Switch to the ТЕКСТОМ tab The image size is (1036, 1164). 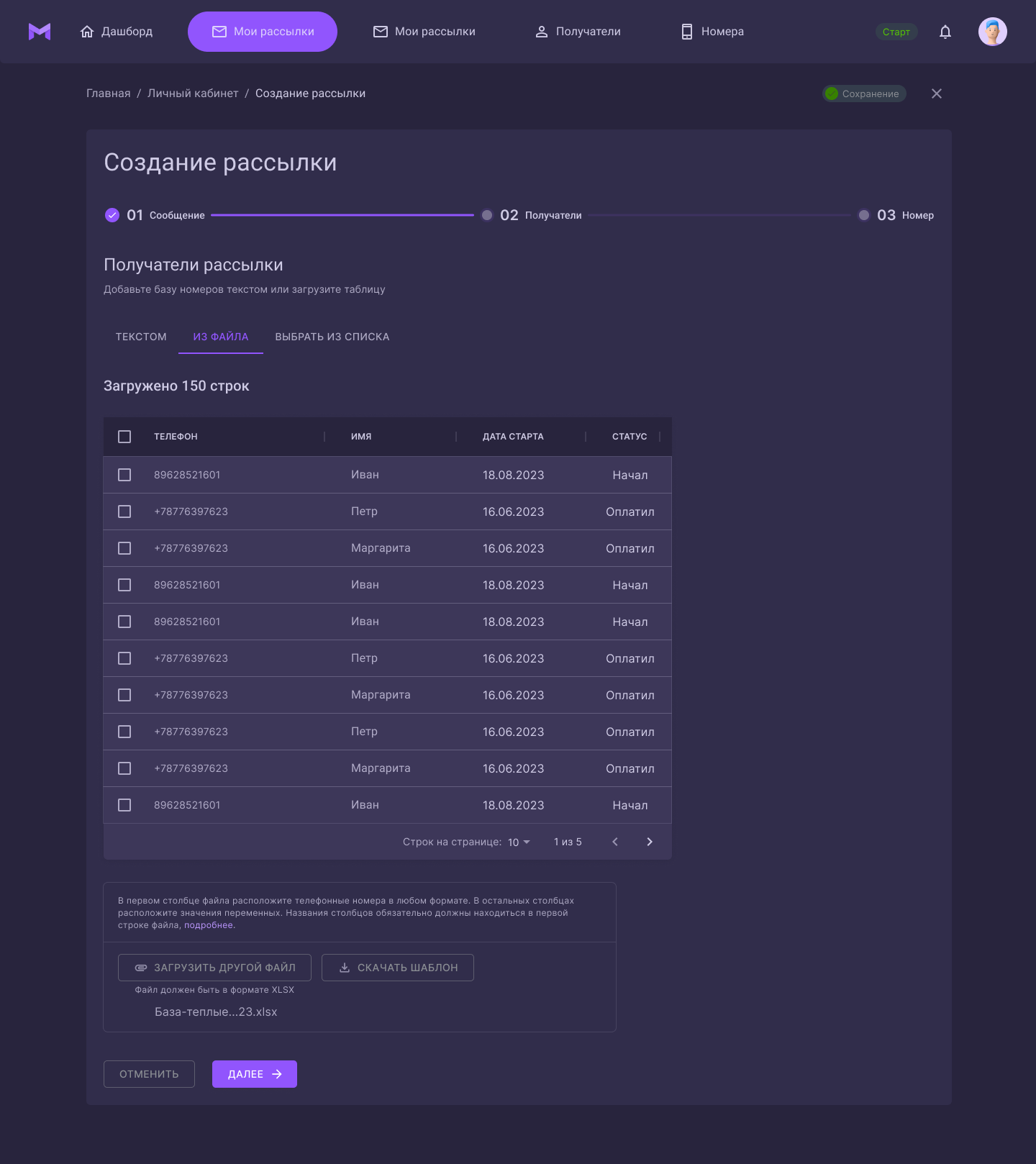pyautogui.click(x=141, y=337)
